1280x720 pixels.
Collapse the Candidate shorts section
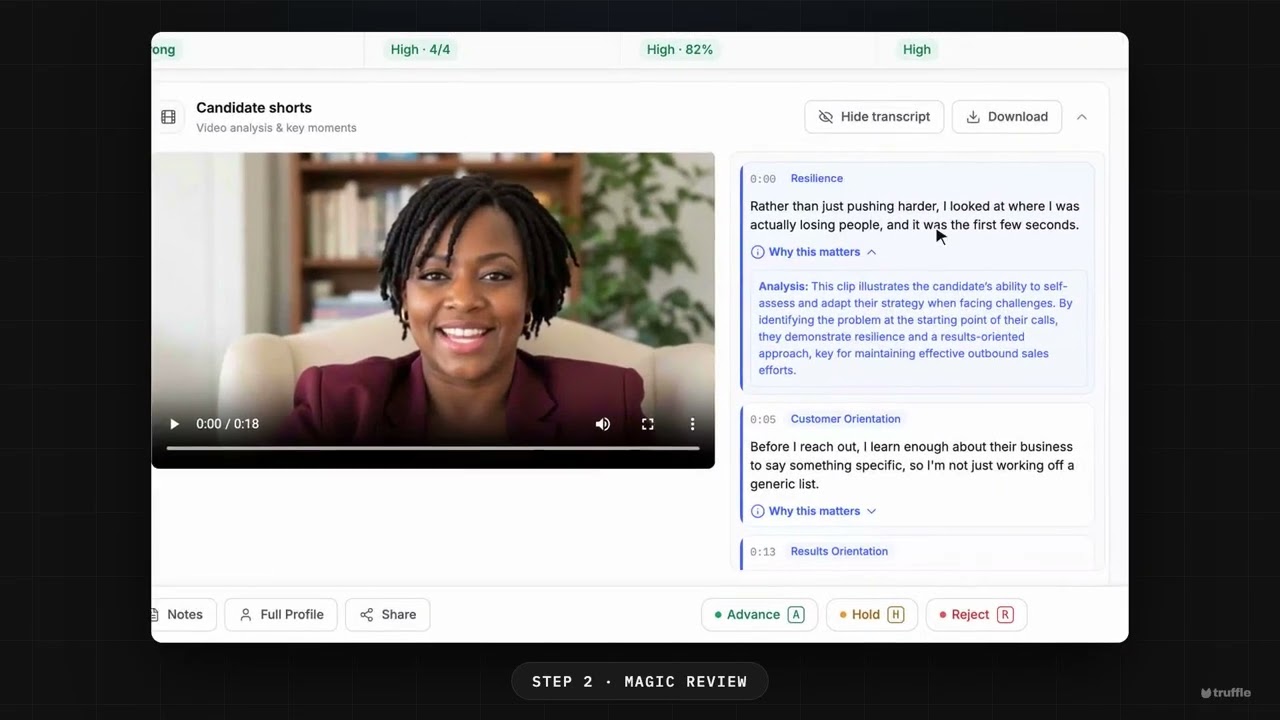click(1082, 117)
